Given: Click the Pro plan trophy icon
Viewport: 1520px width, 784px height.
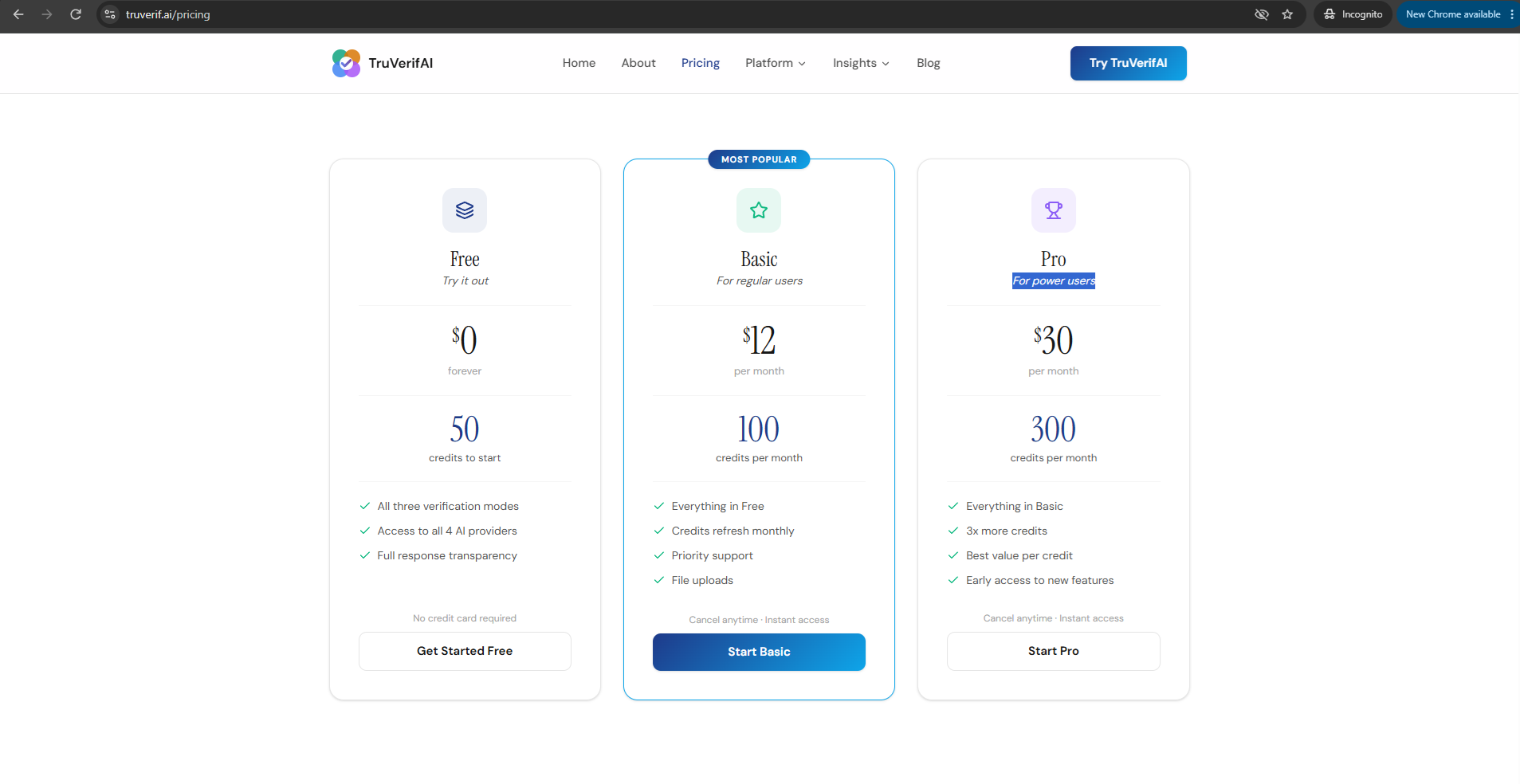Looking at the screenshot, I should pos(1054,210).
